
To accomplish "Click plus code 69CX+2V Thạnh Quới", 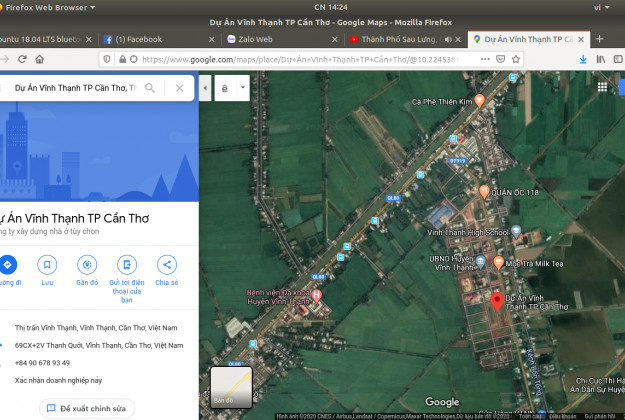I will pos(99,345).
